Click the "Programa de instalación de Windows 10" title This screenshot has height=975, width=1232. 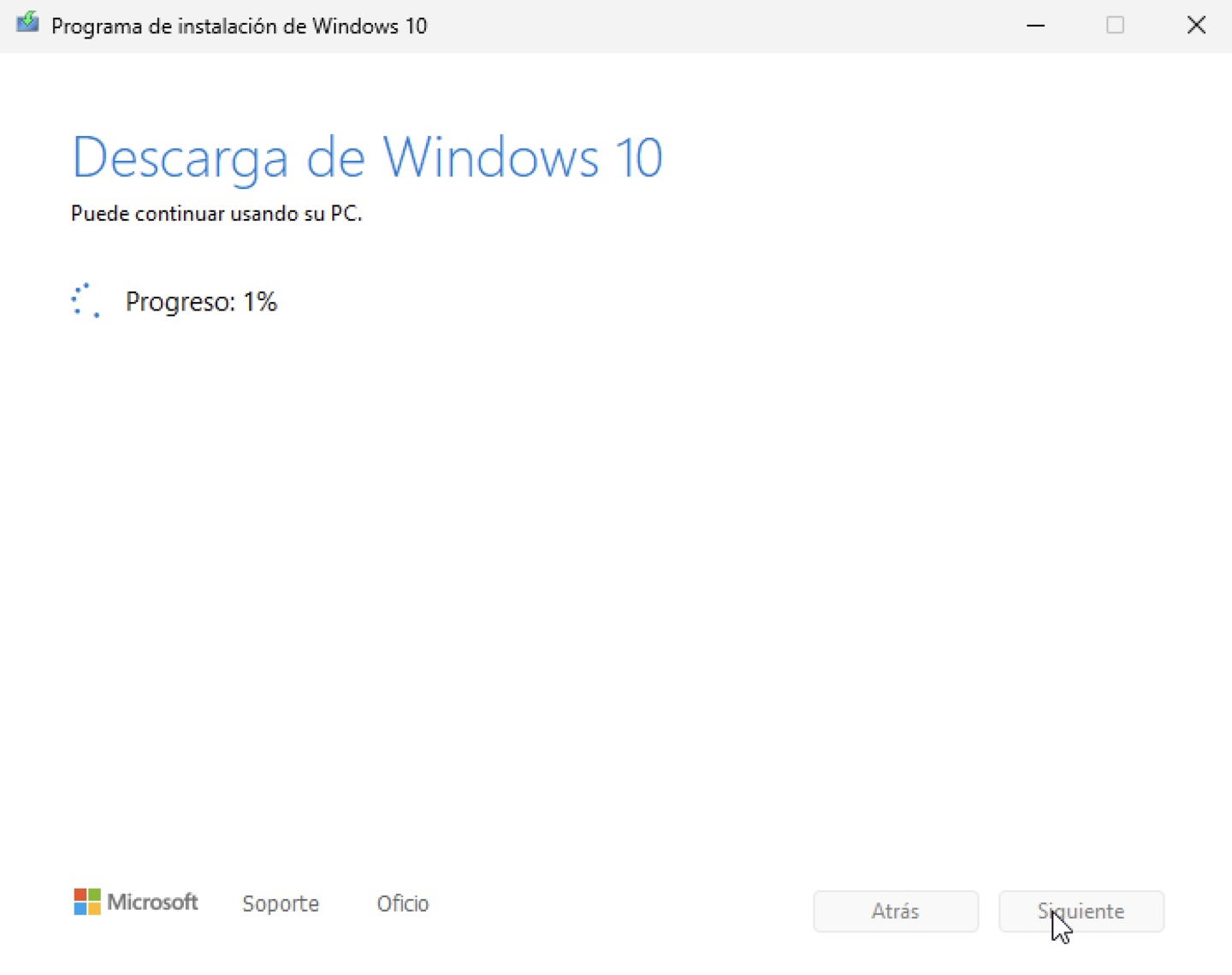tap(239, 26)
